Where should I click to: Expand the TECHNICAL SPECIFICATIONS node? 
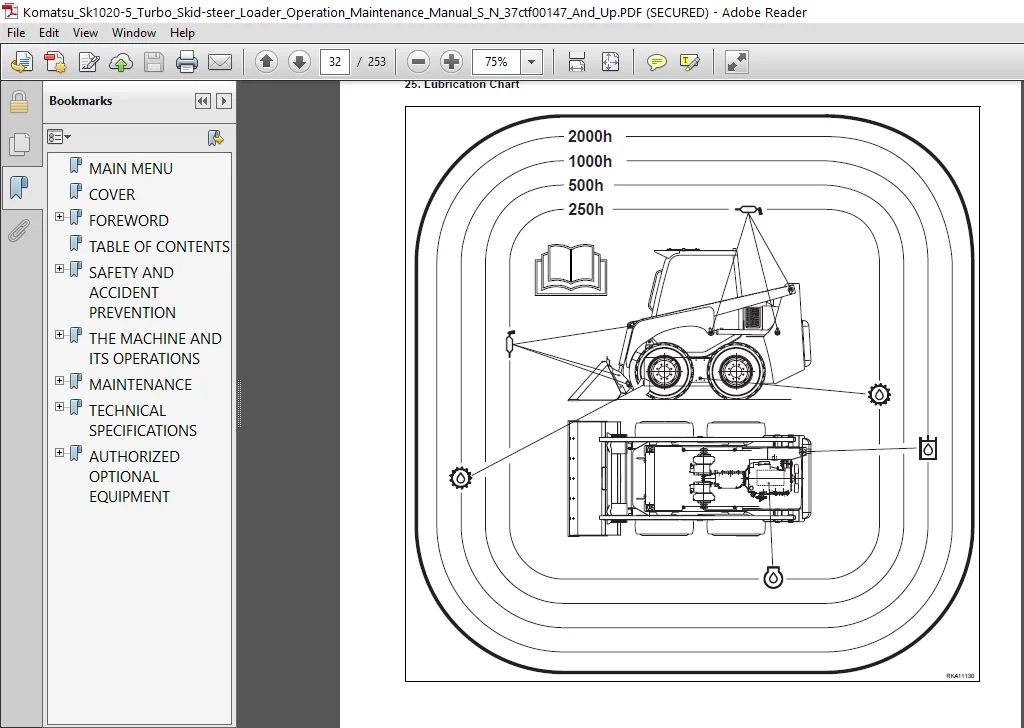[59, 407]
